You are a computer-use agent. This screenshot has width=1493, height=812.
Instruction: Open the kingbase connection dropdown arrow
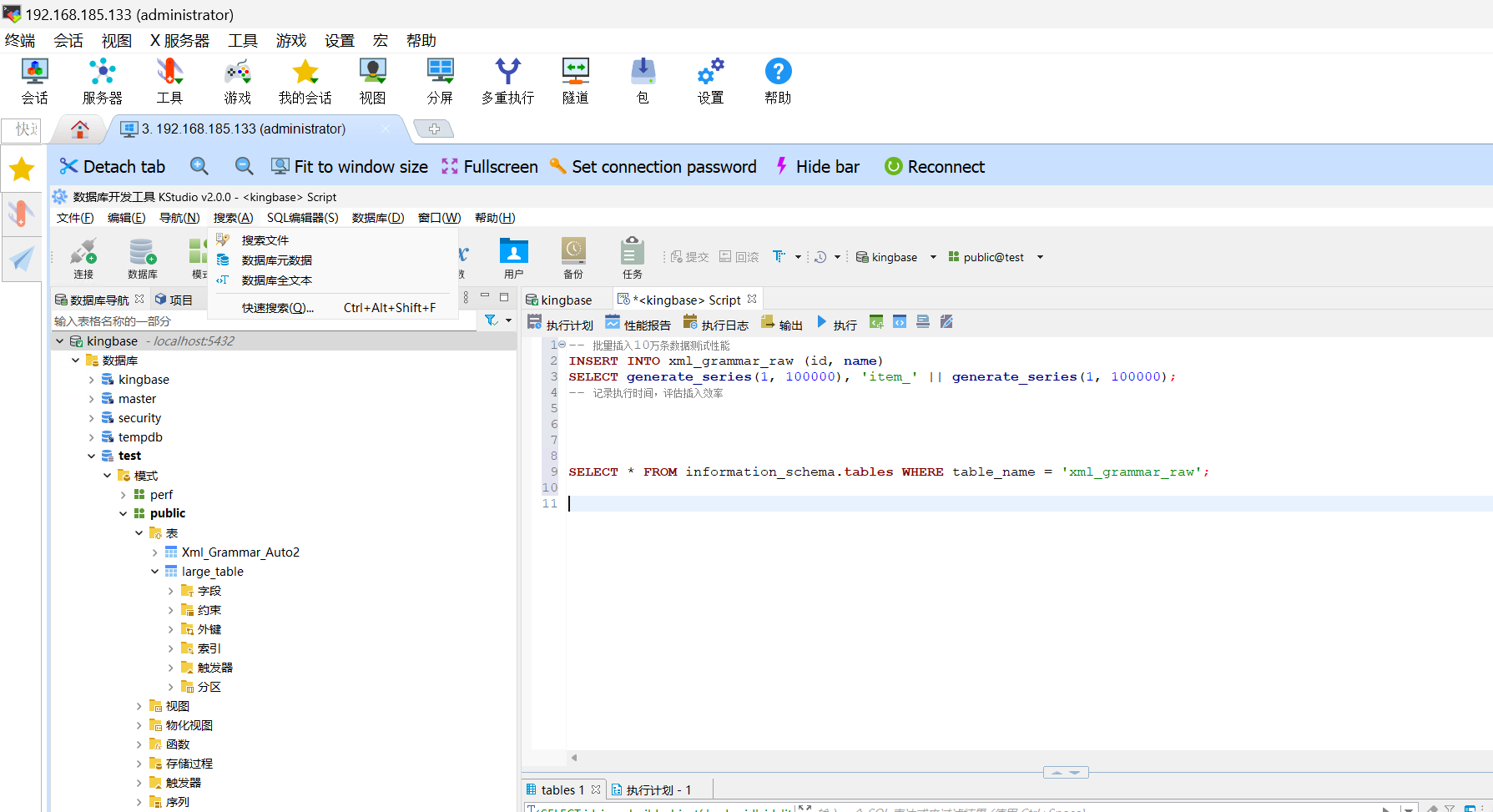(x=933, y=257)
